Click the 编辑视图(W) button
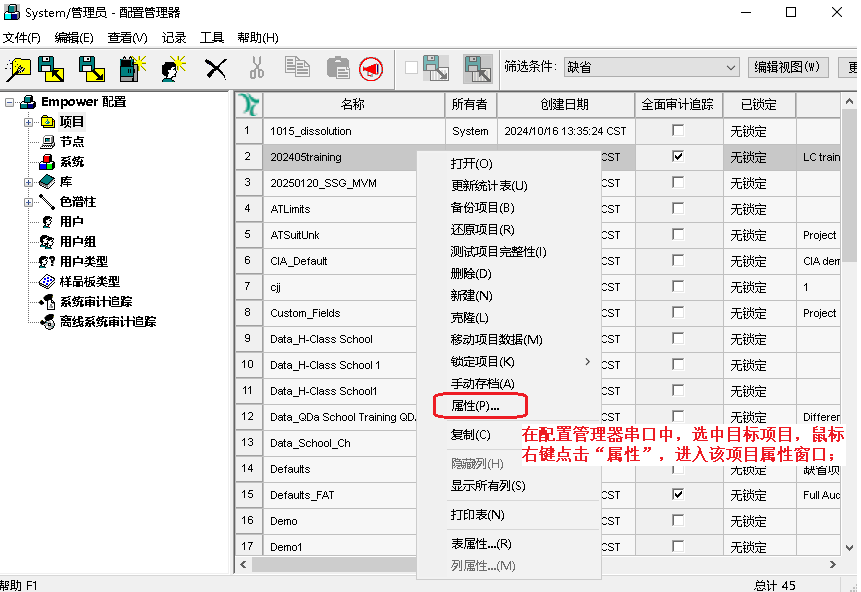Screen dimensions: 861x592 coord(786,67)
